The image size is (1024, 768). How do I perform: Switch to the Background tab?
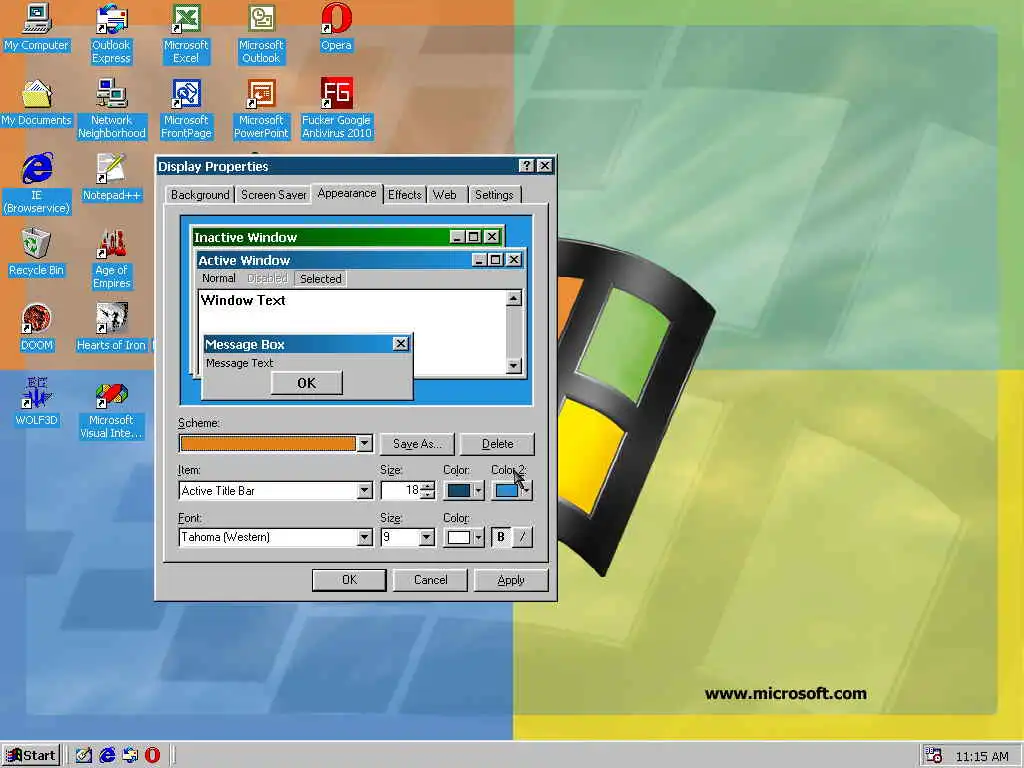(200, 195)
